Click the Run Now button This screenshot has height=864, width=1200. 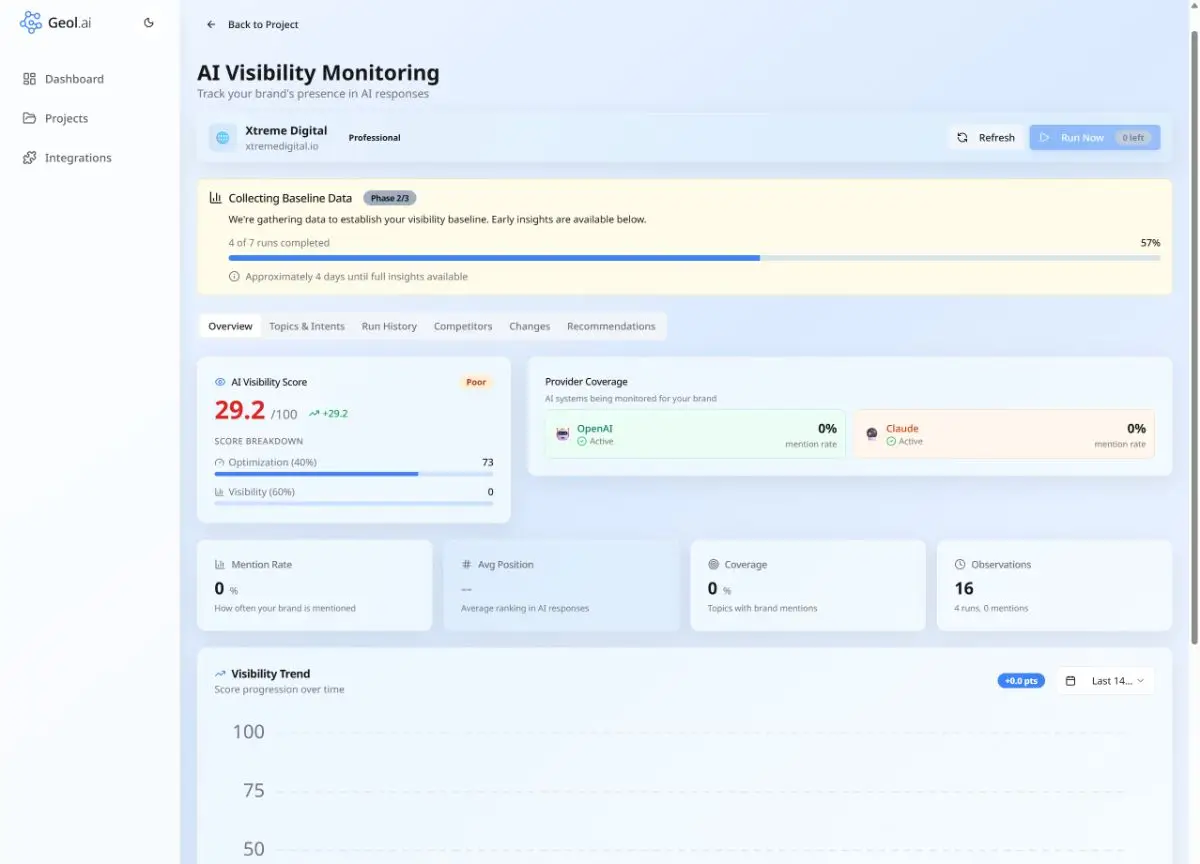pyautogui.click(x=1094, y=138)
